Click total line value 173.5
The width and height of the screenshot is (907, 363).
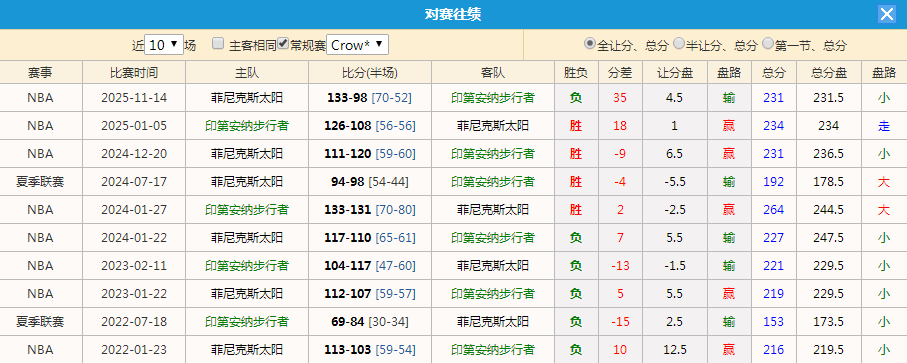pyautogui.click(x=828, y=321)
